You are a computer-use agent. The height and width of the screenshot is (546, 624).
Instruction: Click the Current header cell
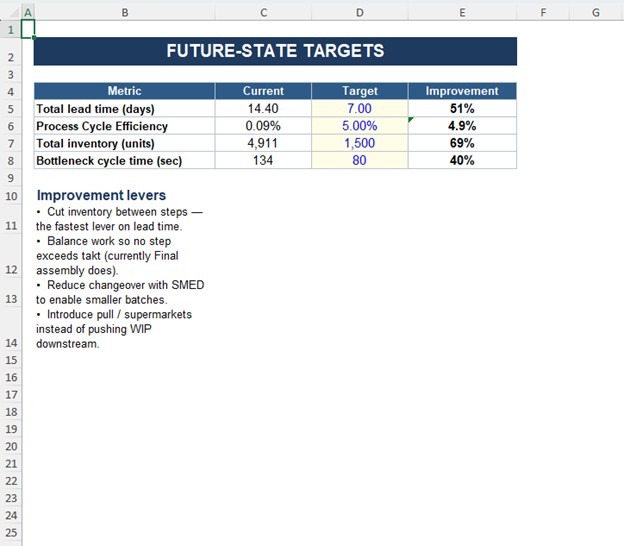point(263,91)
